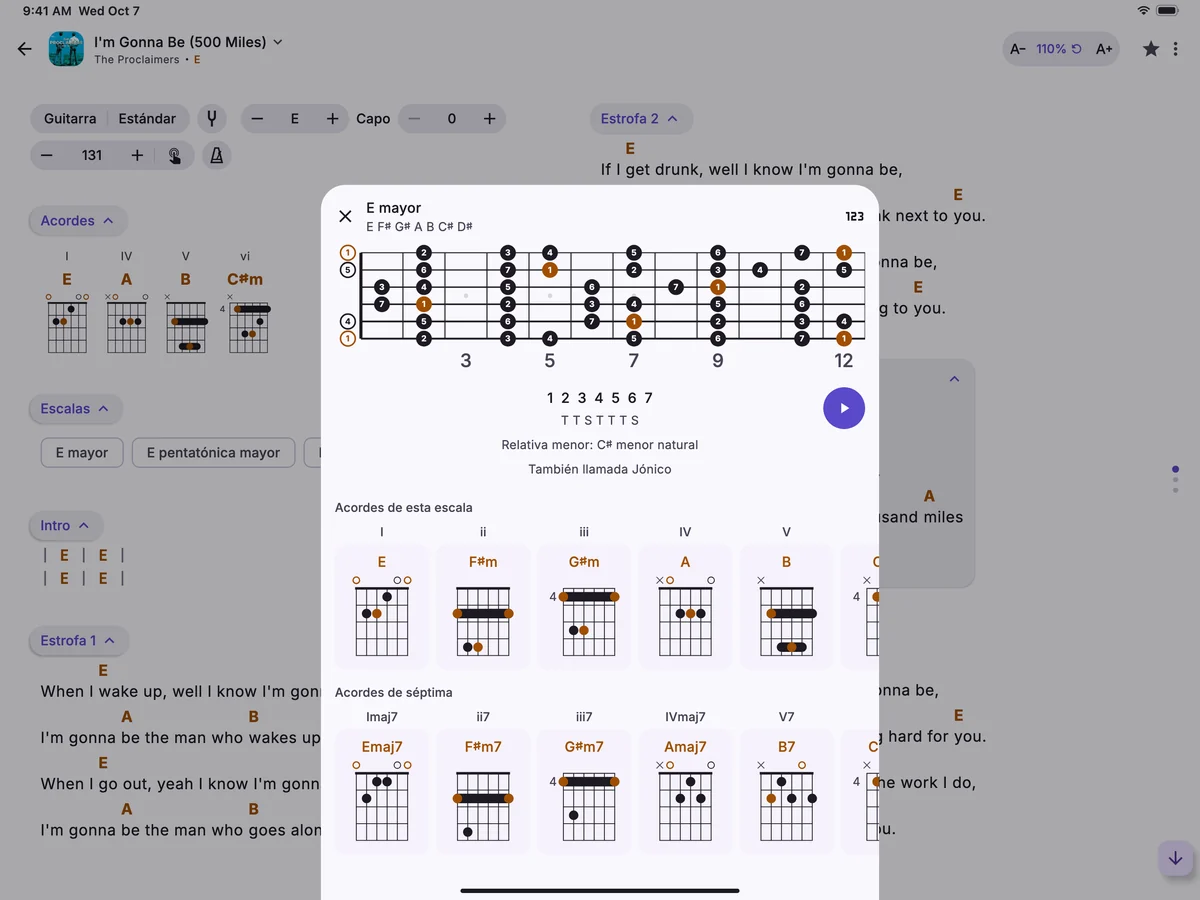1200x900 pixels.
Task: Open the Amaj7 seventh chord card
Action: tap(685, 791)
